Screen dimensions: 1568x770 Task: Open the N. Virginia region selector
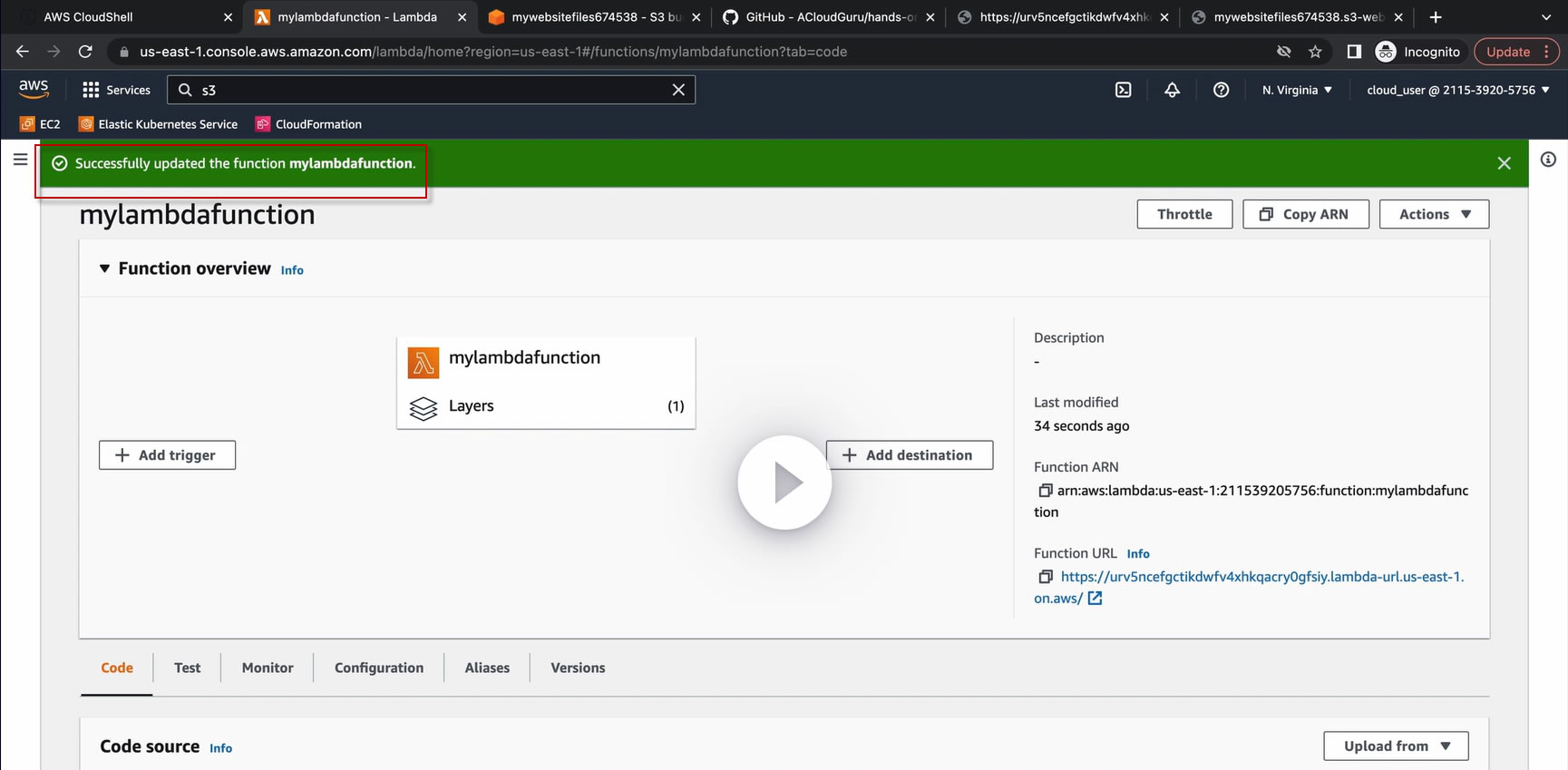pyautogui.click(x=1297, y=90)
